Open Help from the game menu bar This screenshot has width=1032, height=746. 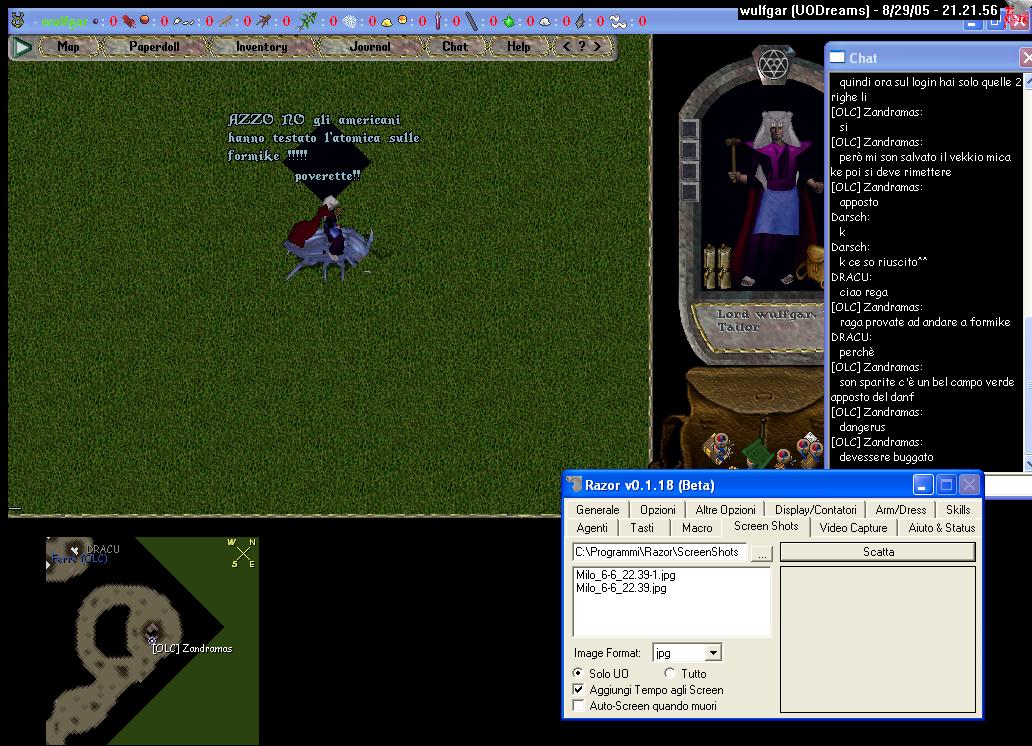point(519,47)
